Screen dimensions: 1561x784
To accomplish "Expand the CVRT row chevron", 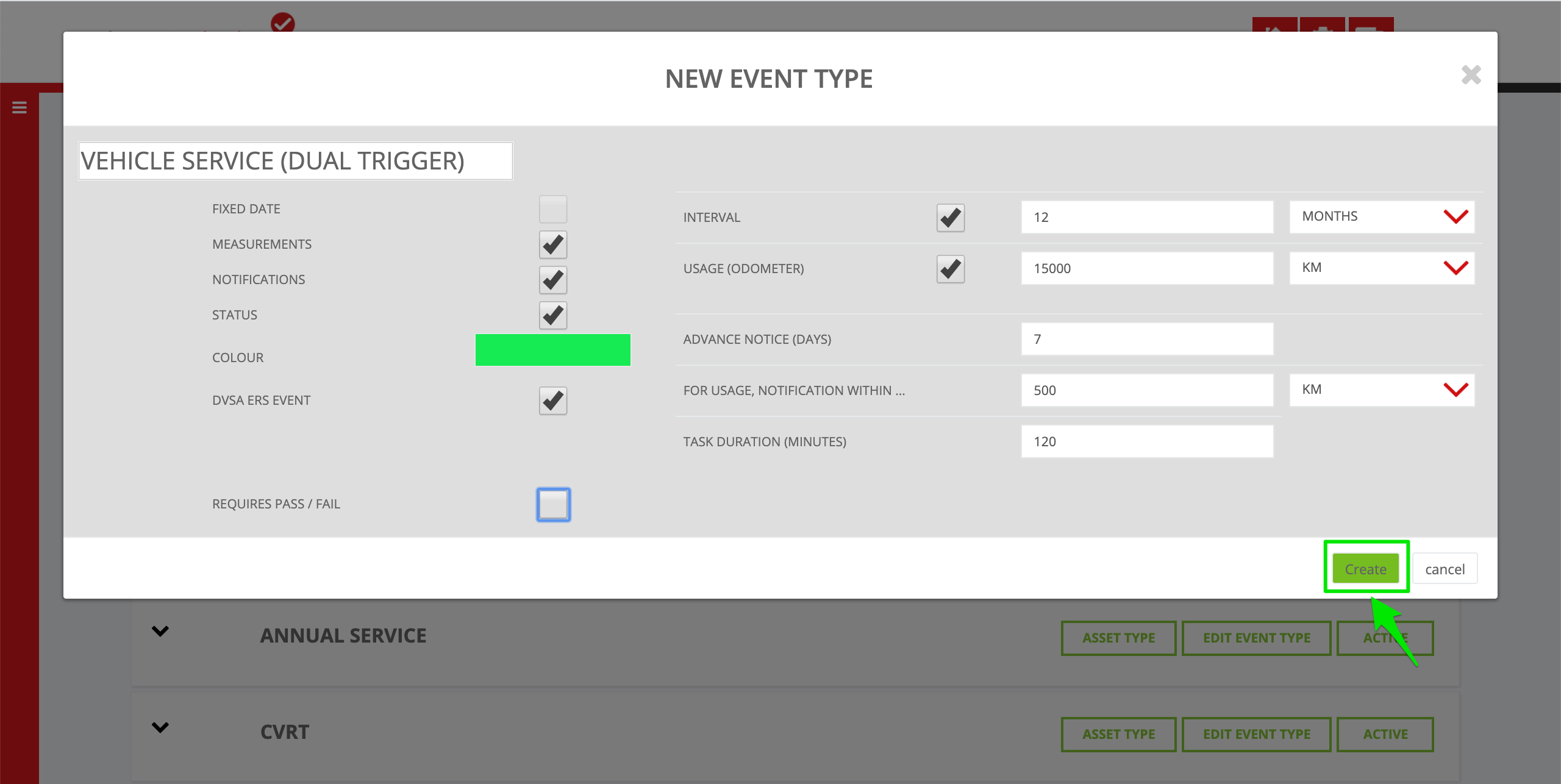I will pyautogui.click(x=160, y=727).
